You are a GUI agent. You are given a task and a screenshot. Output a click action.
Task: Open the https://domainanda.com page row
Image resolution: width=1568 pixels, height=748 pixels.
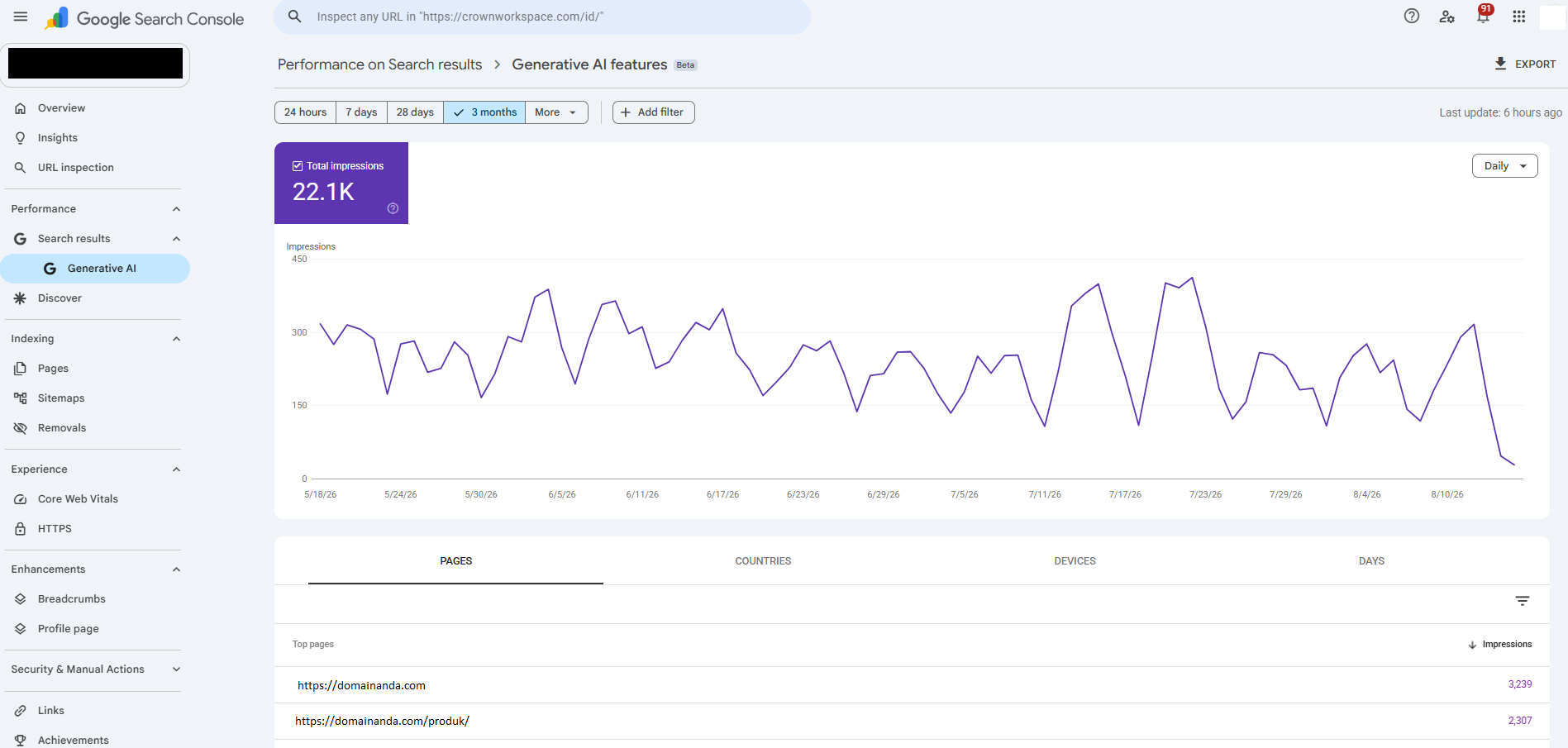coord(912,685)
